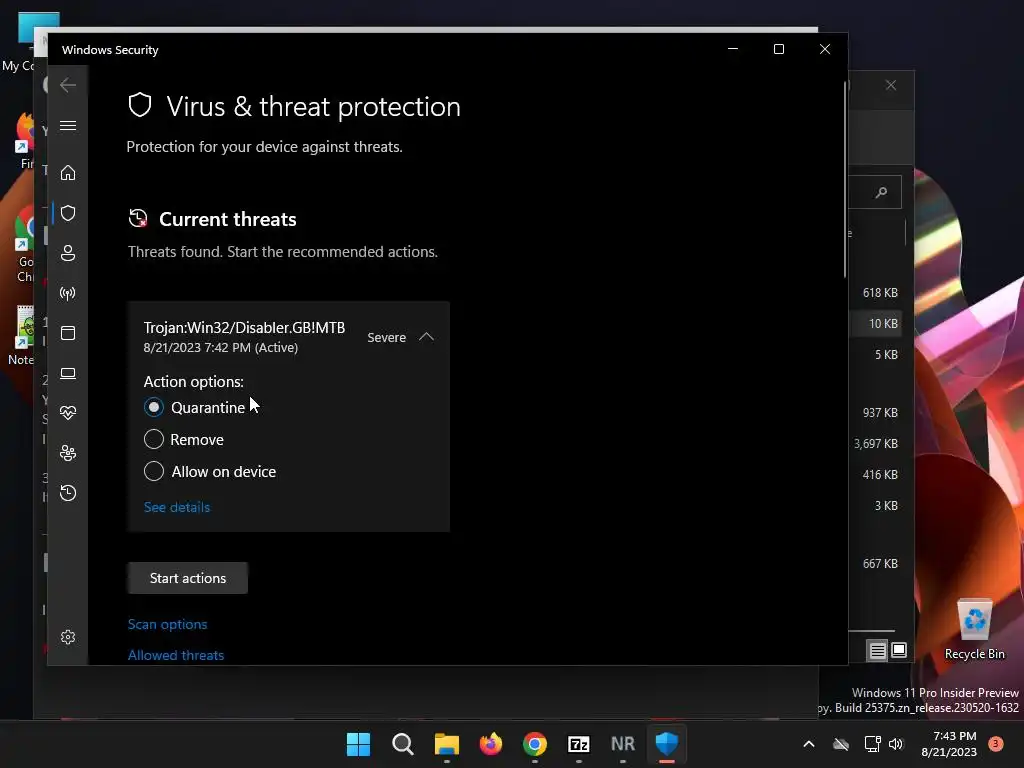Image resolution: width=1024 pixels, height=768 pixels.
Task: Click search box in background Explorer window
Action: [x=875, y=192]
